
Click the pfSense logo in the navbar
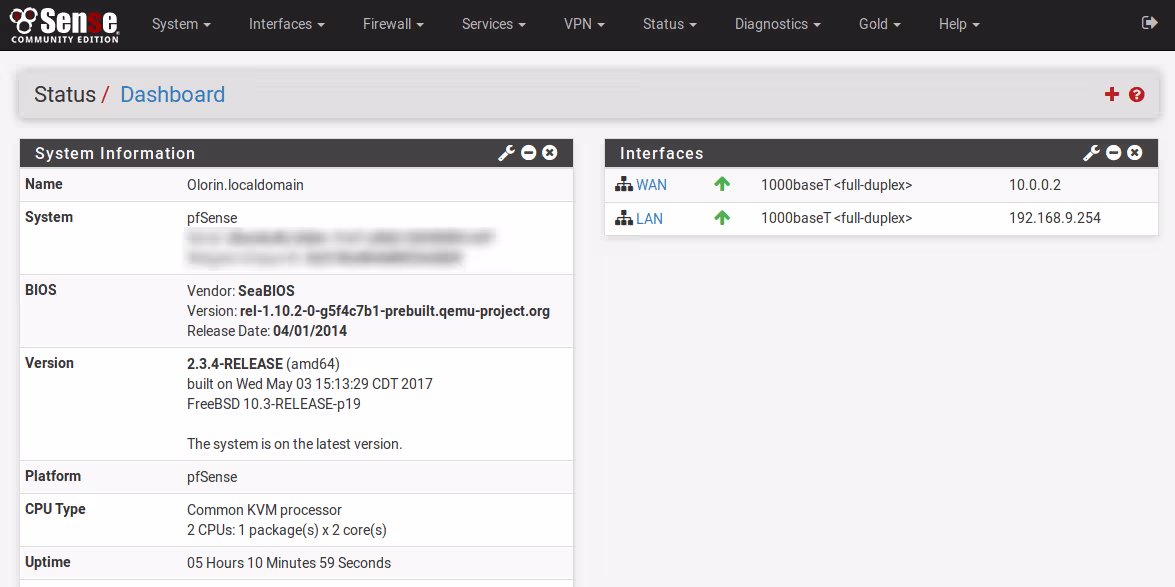pos(64,24)
